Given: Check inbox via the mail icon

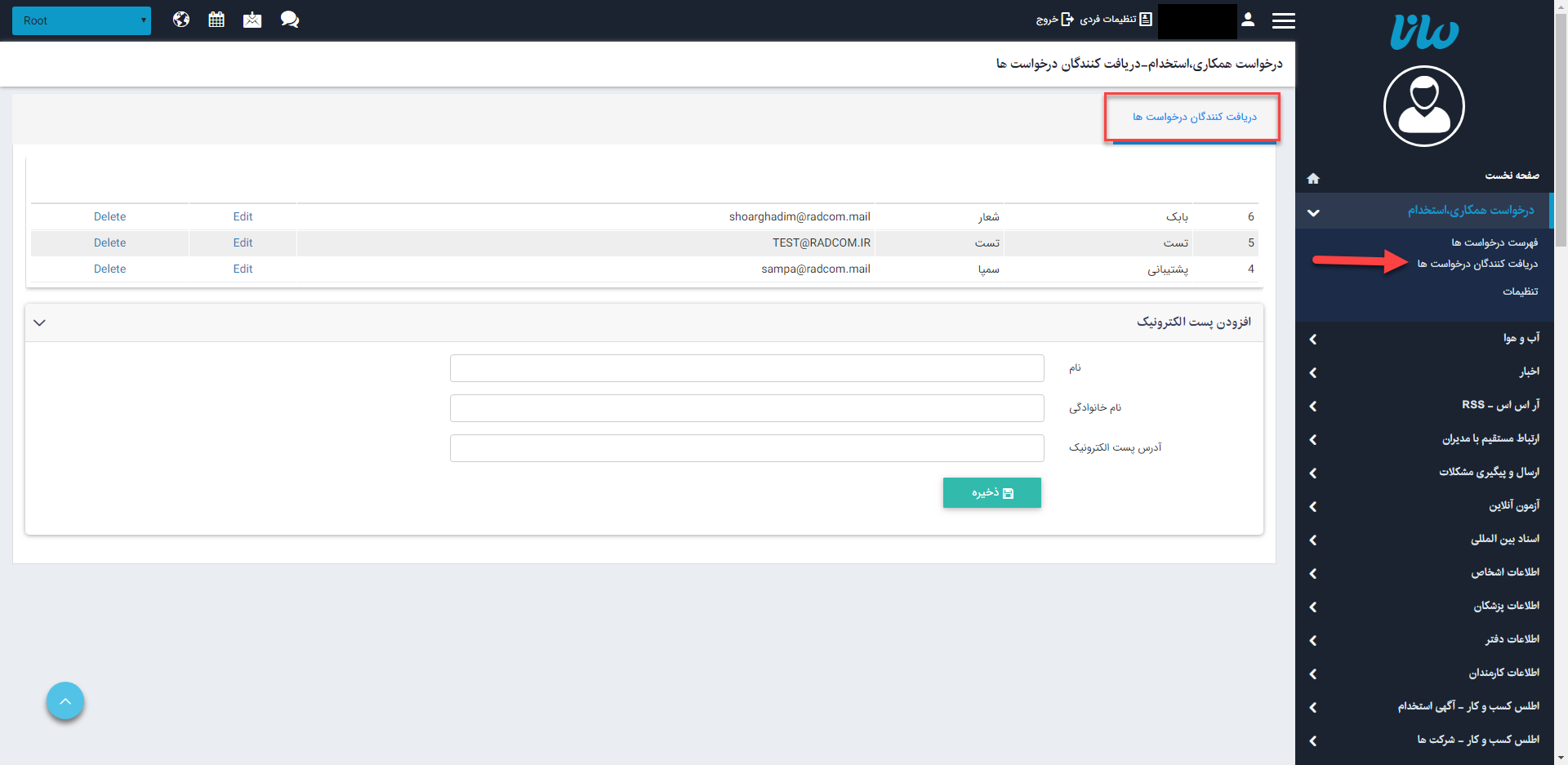Looking at the screenshot, I should [252, 19].
